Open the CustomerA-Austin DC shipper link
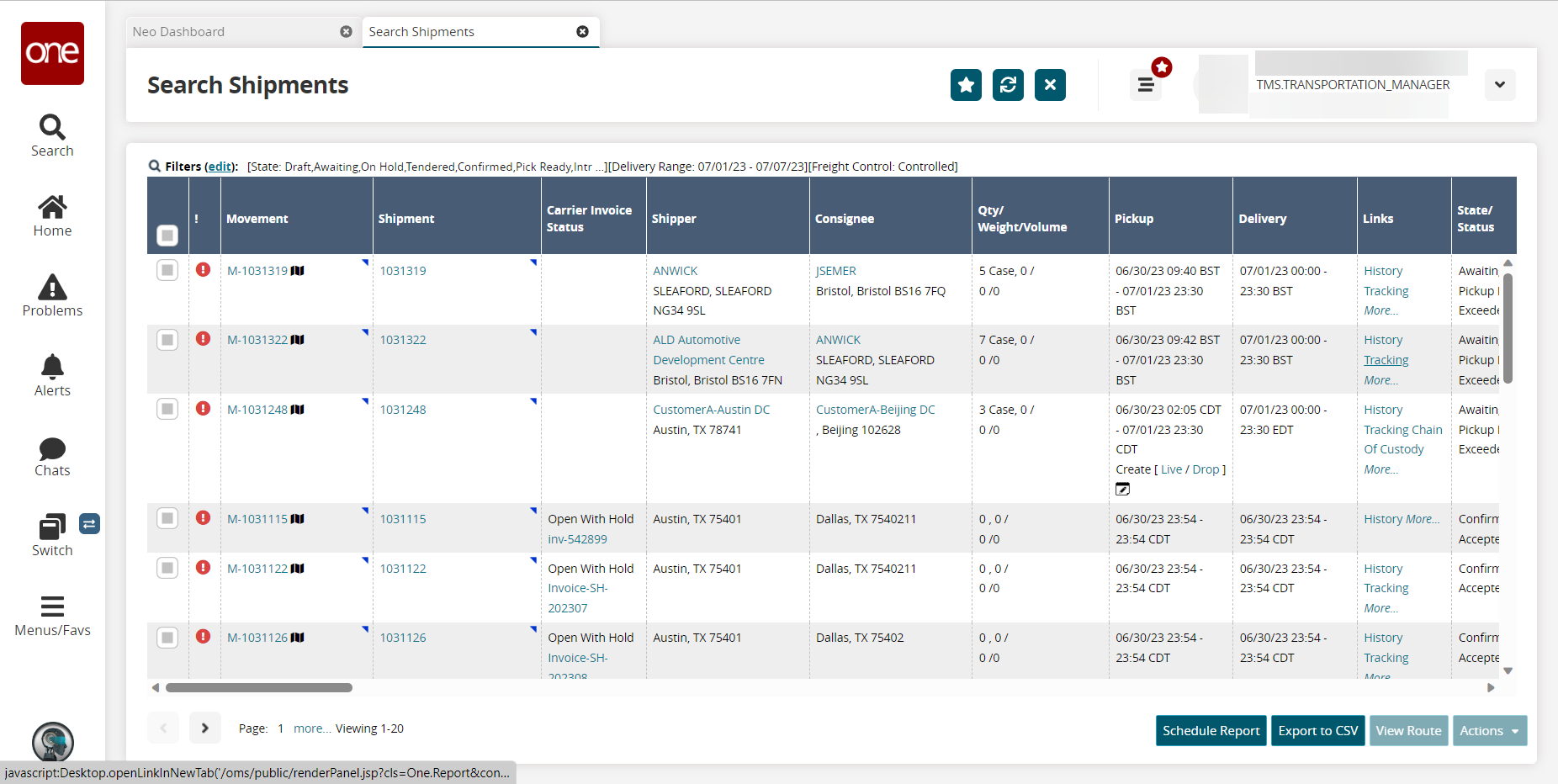Screen dimensions: 1558x784 click(712, 410)
